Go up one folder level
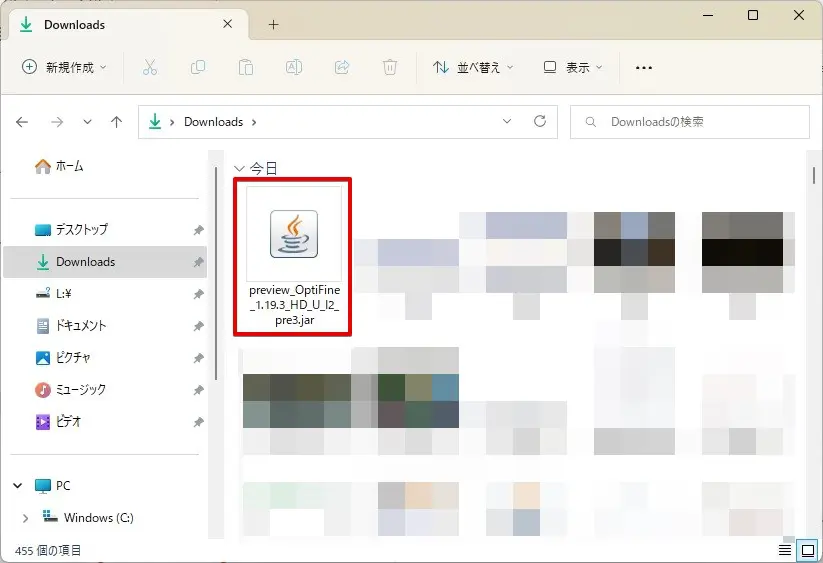Viewport: 823px width, 563px height. tap(116, 122)
